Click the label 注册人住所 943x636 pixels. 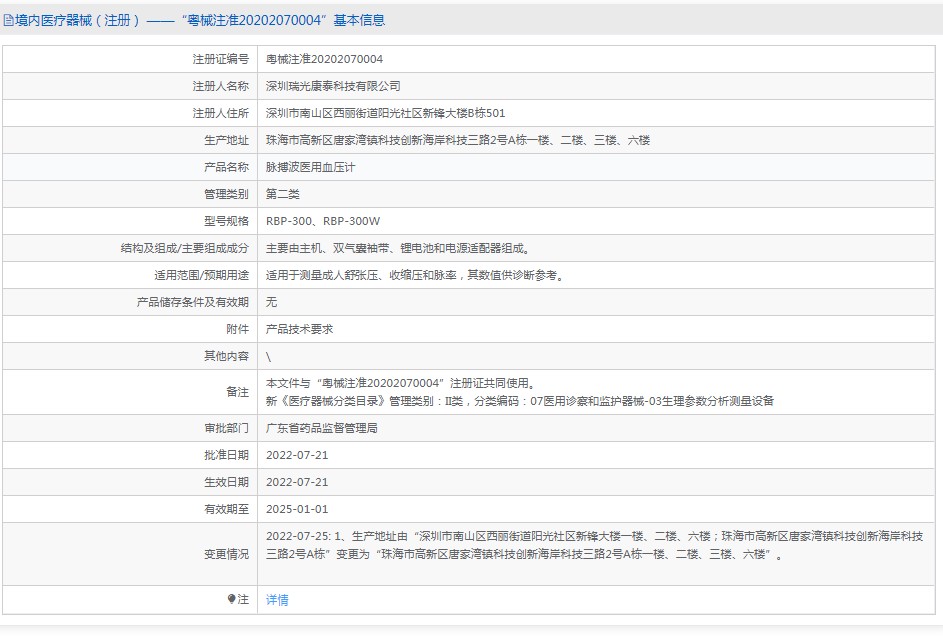pyautogui.click(x=220, y=113)
